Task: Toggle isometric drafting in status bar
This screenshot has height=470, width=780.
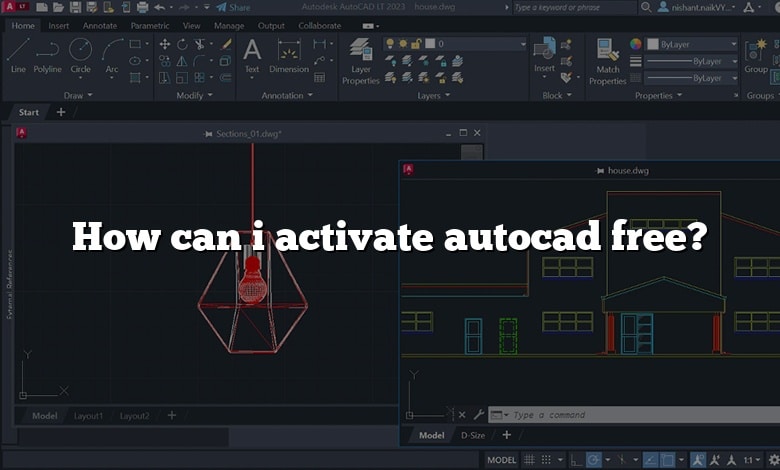Action: pos(621,460)
